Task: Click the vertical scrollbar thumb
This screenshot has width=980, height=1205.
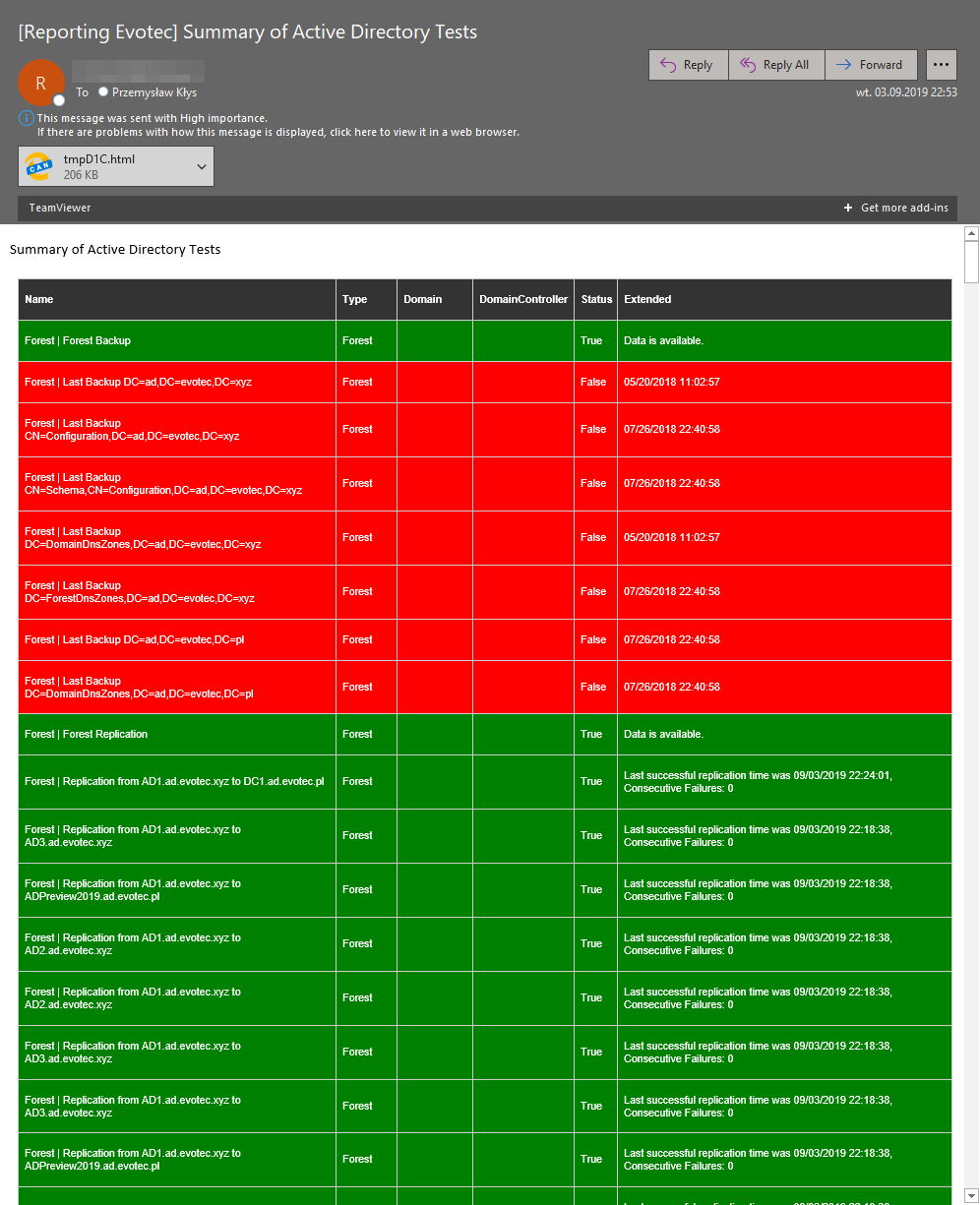Action: point(970,261)
